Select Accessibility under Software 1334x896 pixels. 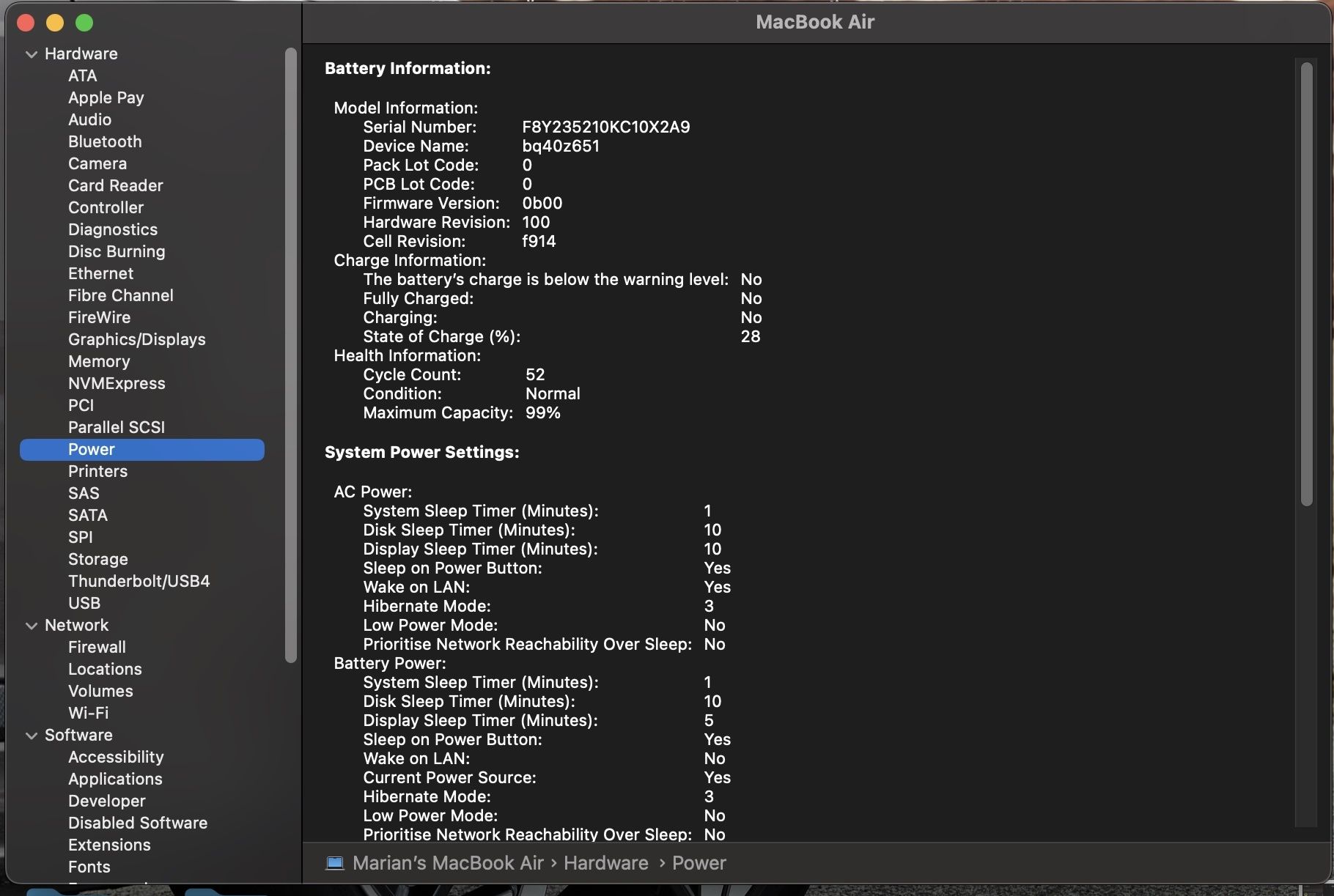click(116, 757)
